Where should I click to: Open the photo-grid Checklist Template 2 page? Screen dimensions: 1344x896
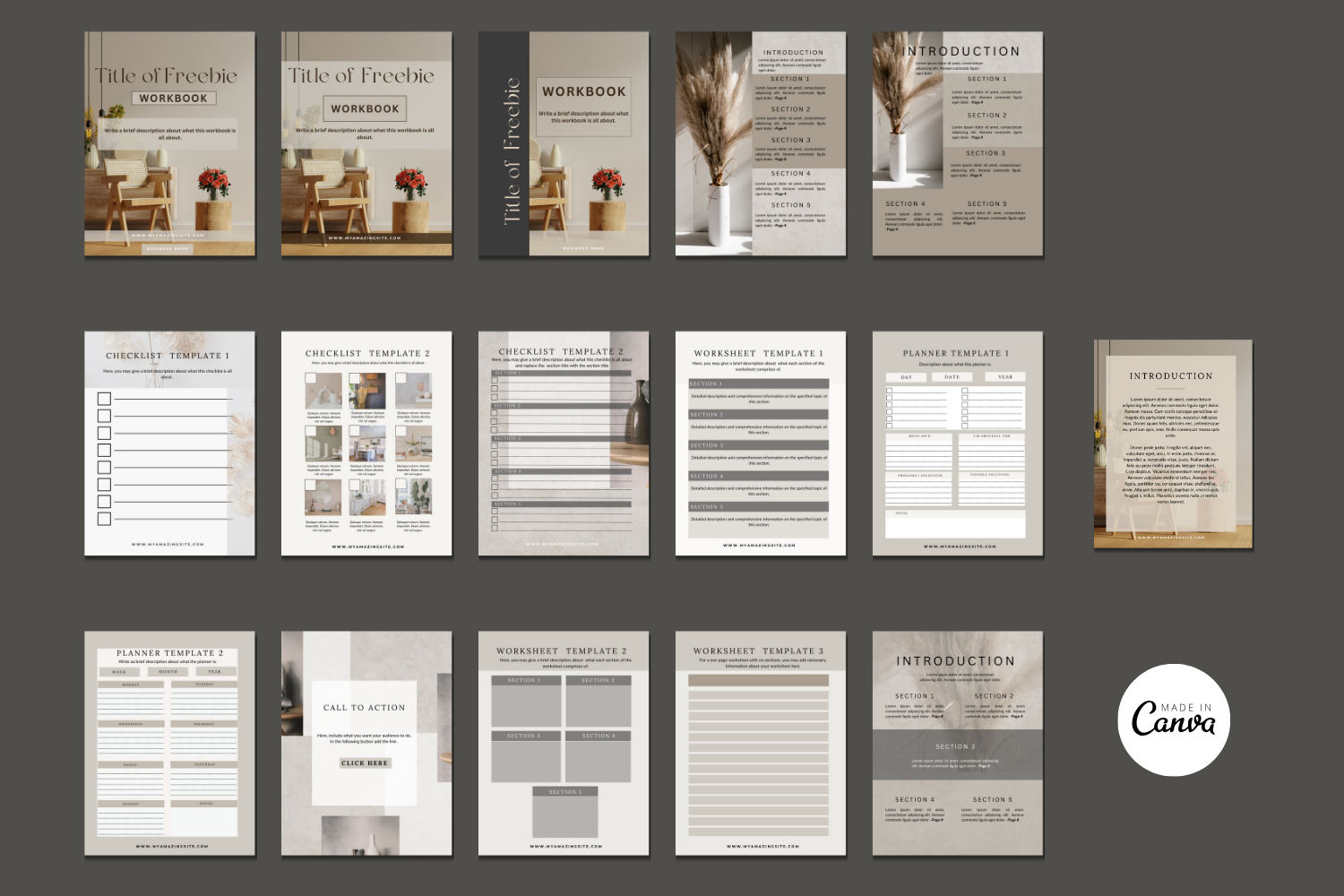(x=366, y=444)
